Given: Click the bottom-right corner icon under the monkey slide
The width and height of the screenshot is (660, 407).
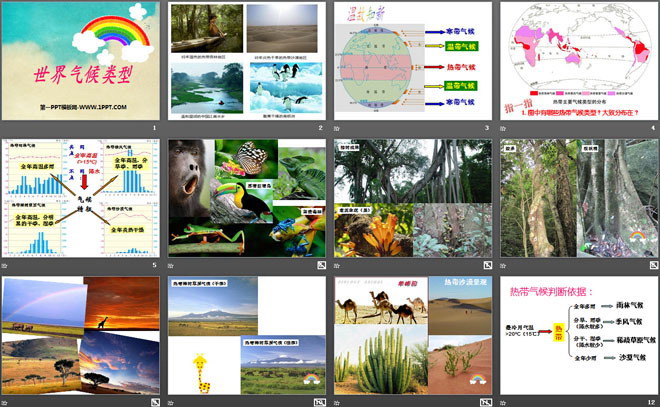Looking at the screenshot, I should point(321,266).
